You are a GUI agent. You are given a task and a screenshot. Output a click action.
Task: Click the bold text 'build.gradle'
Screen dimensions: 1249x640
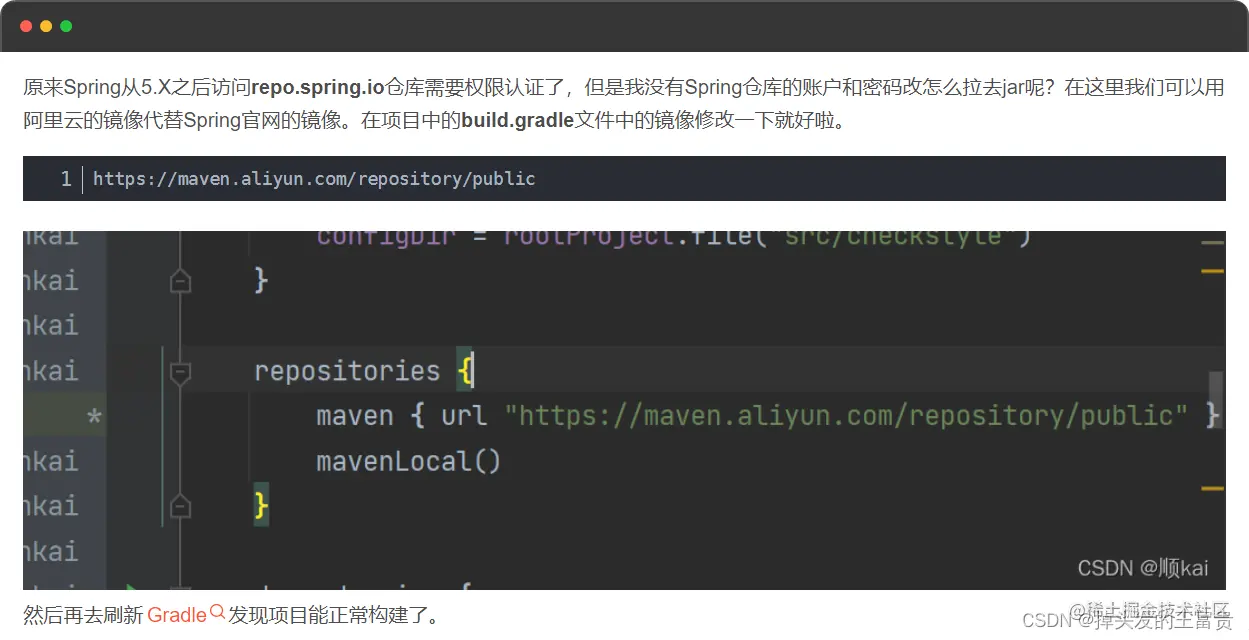[517, 121]
